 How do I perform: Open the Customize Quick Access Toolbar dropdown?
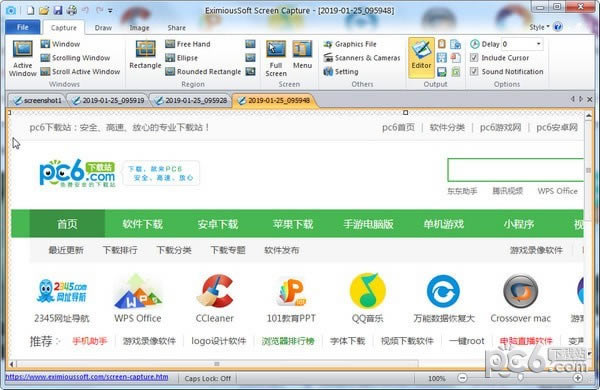[x=110, y=11]
